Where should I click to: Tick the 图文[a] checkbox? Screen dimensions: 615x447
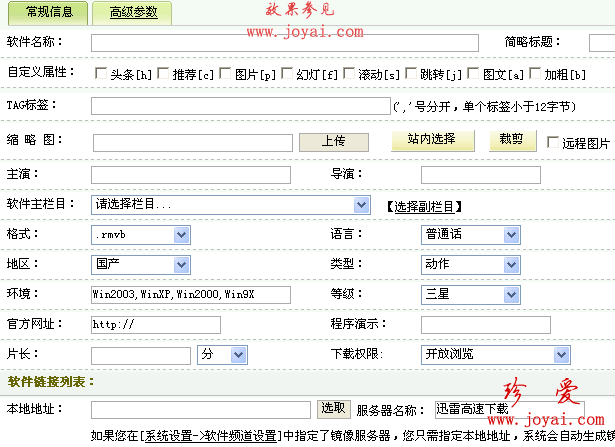[x=473, y=73]
